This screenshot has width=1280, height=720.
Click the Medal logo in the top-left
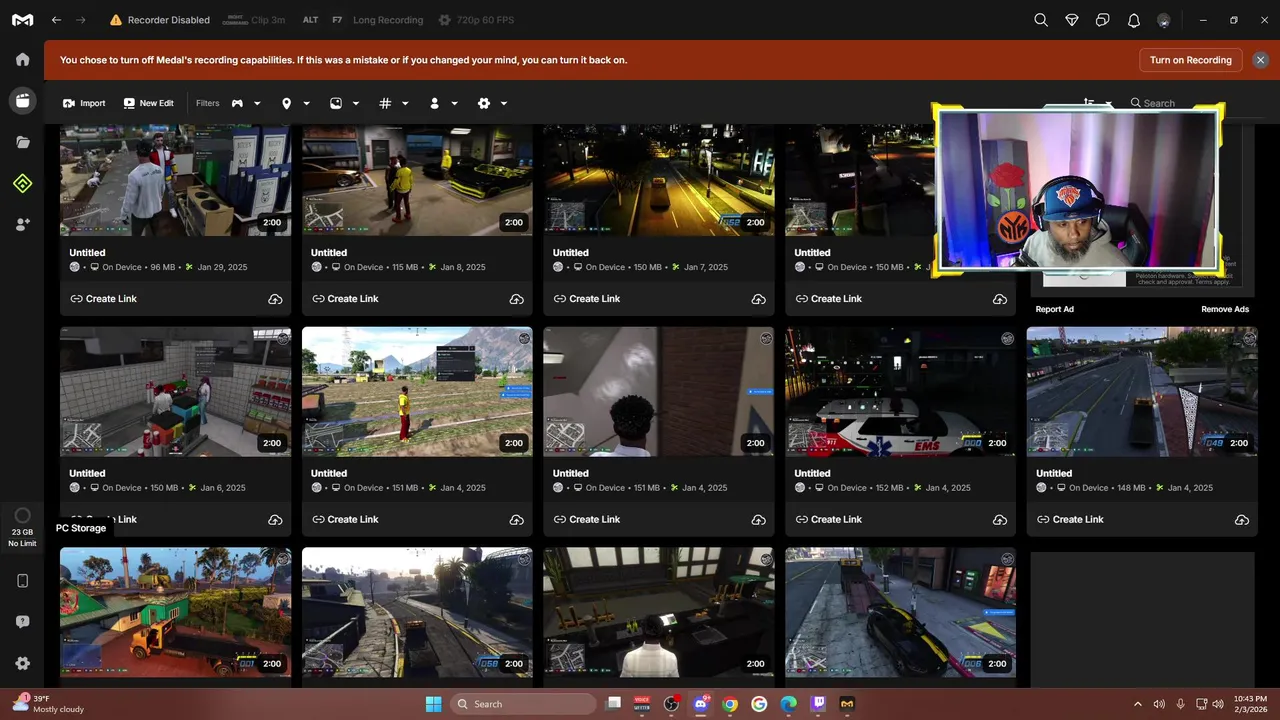(x=22, y=20)
